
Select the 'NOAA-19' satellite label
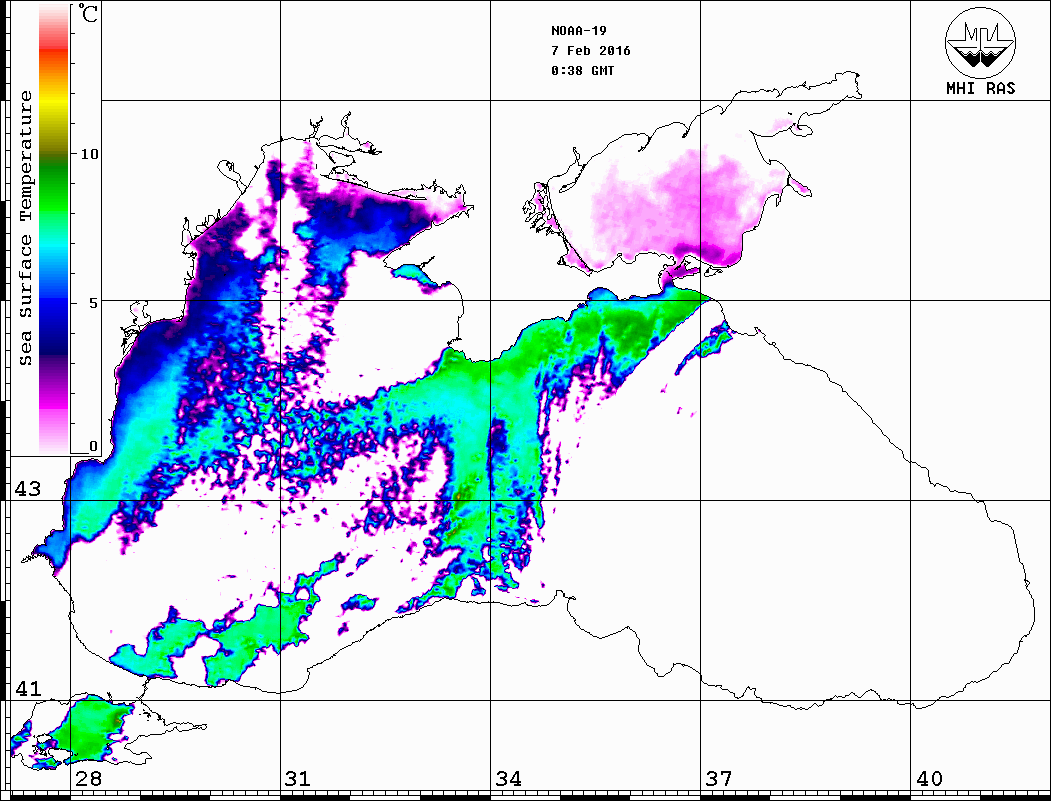pyautogui.click(x=579, y=31)
